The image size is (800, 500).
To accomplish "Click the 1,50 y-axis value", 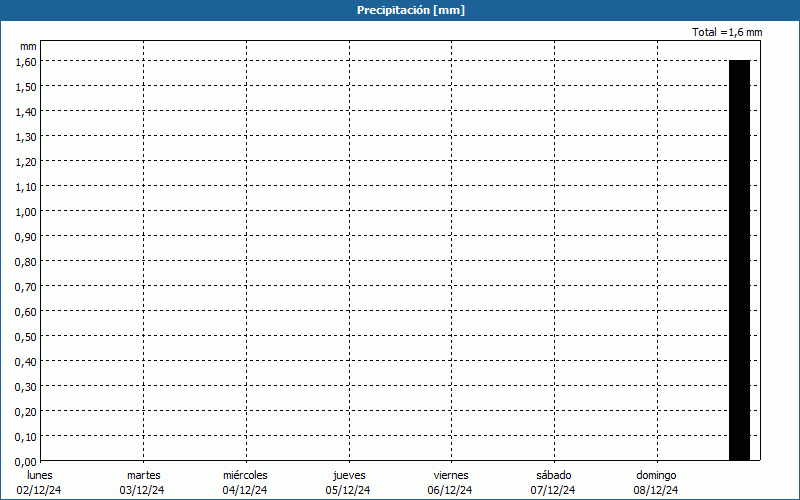I will tap(26, 87).
